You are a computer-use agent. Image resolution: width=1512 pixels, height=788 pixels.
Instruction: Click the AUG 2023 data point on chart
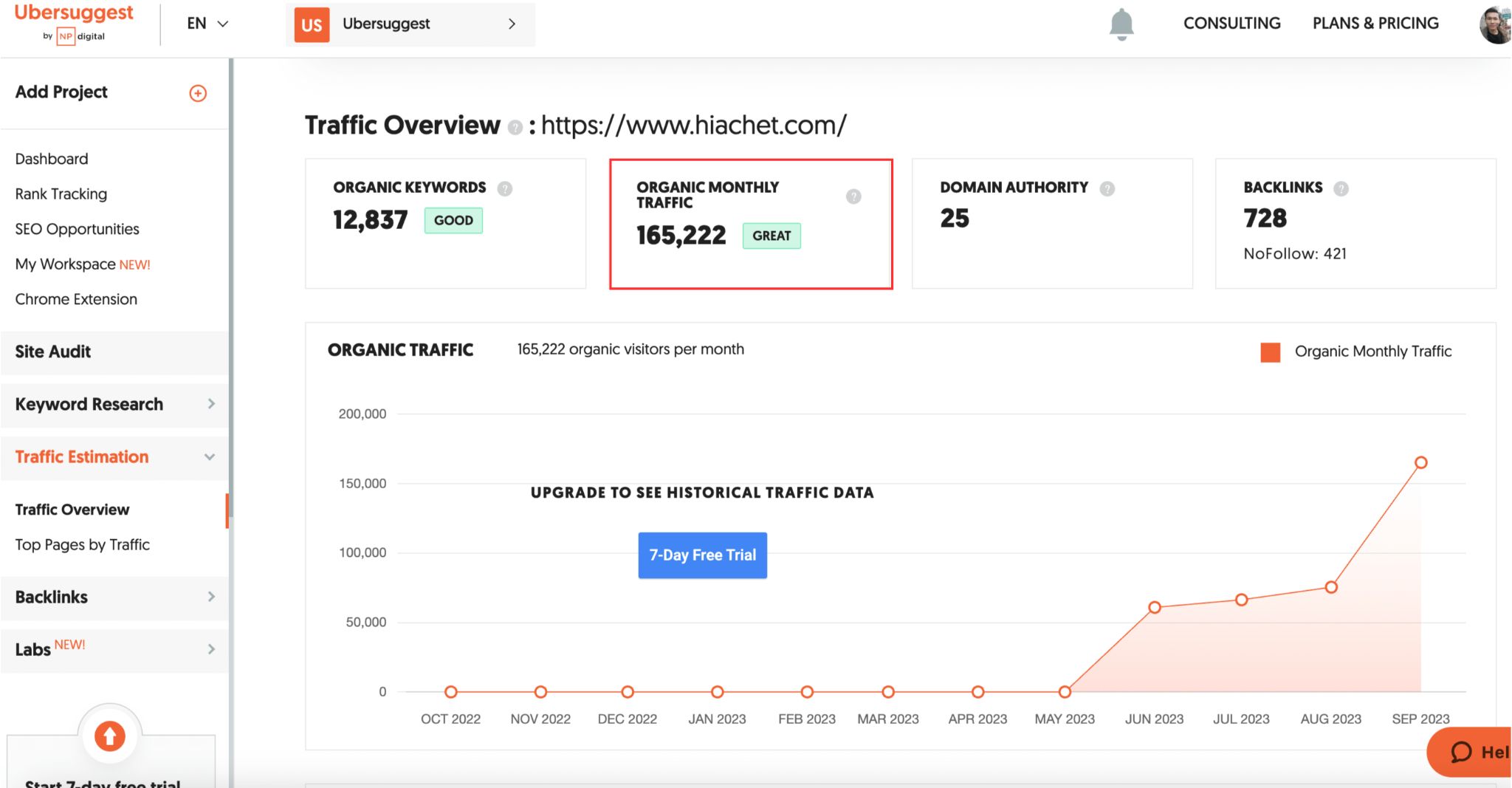point(1331,588)
